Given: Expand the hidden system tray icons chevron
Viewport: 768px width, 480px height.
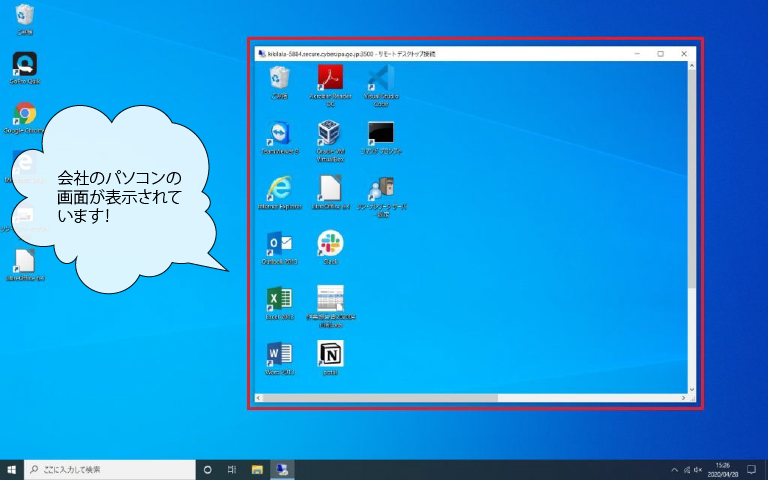Looking at the screenshot, I should (x=674, y=470).
